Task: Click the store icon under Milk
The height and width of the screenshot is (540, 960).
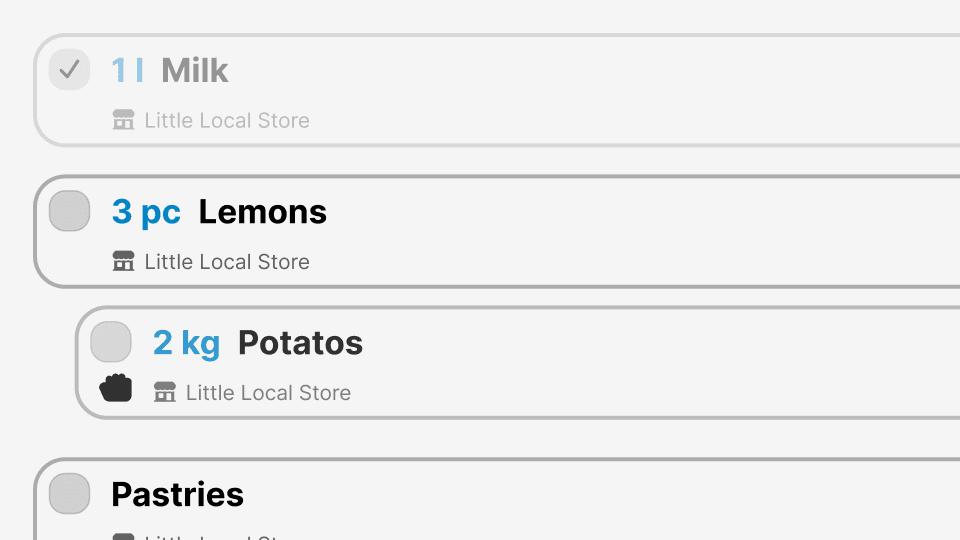Action: pyautogui.click(x=123, y=121)
